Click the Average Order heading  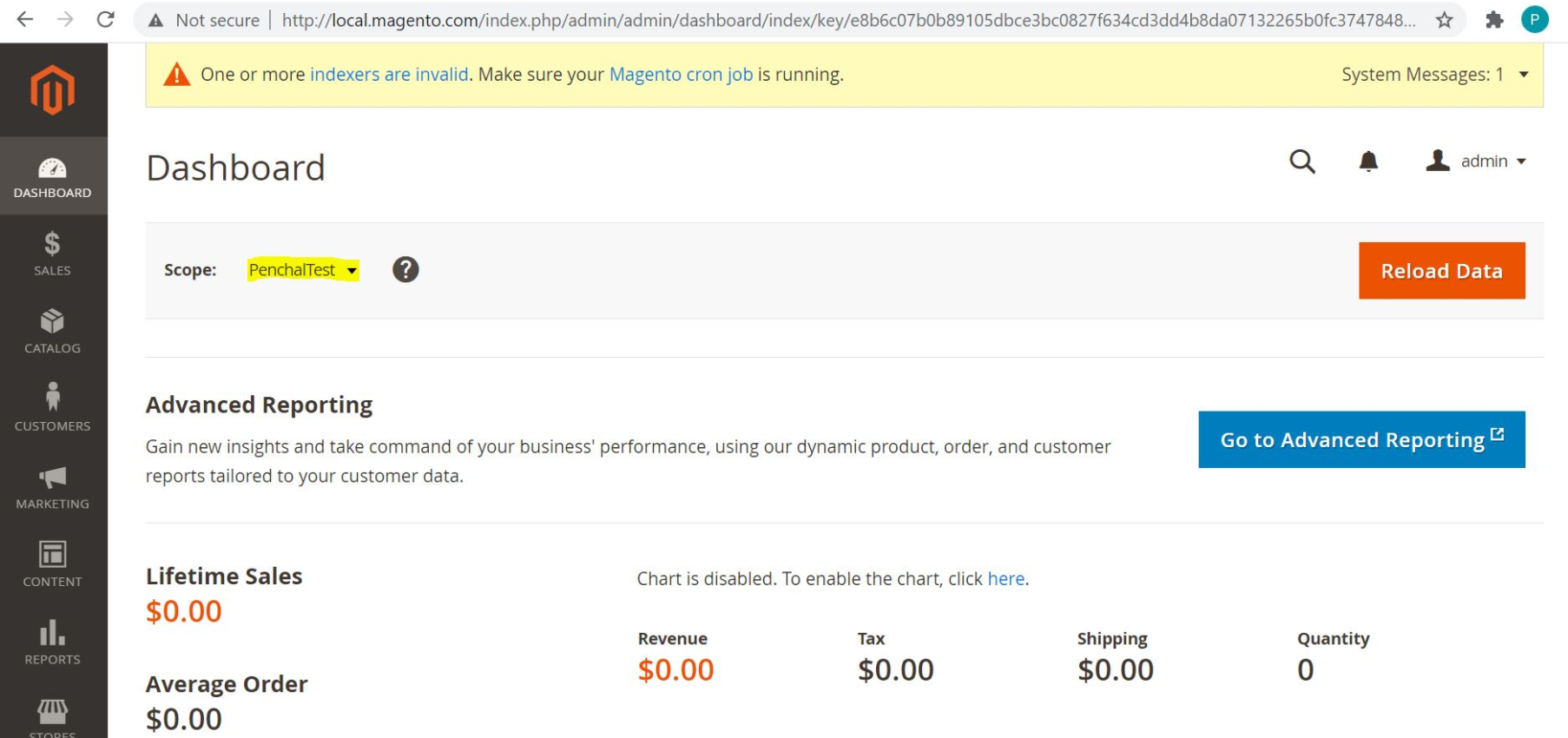[227, 684]
